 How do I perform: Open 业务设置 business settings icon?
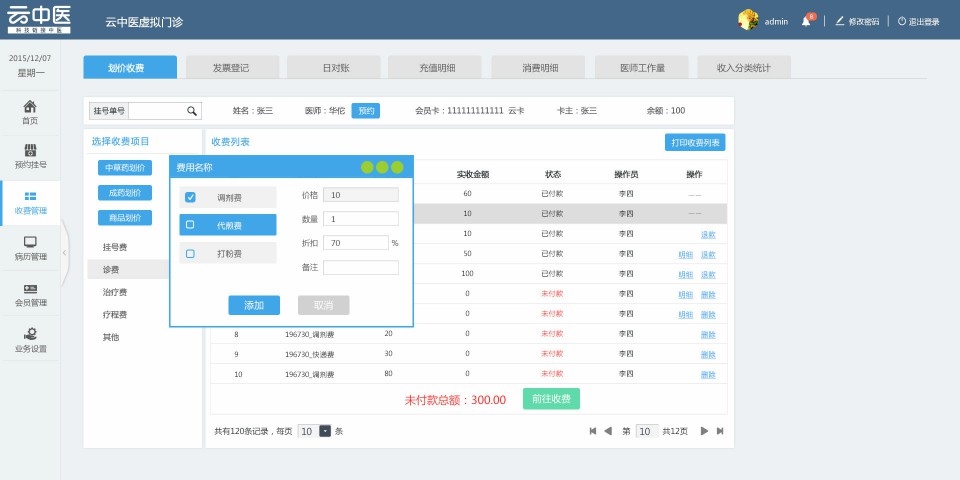[30, 335]
